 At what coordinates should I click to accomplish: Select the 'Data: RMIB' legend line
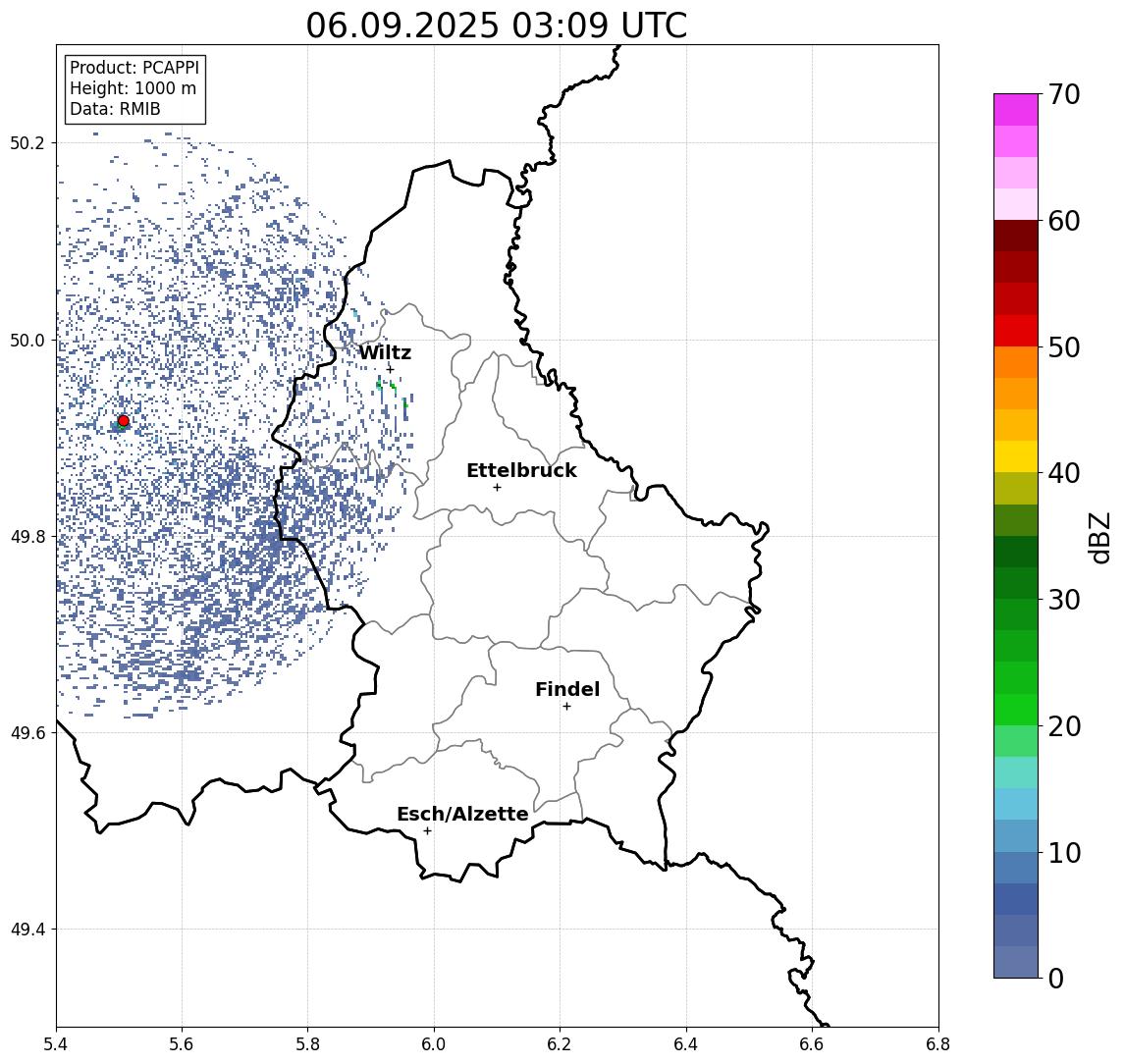115,109
